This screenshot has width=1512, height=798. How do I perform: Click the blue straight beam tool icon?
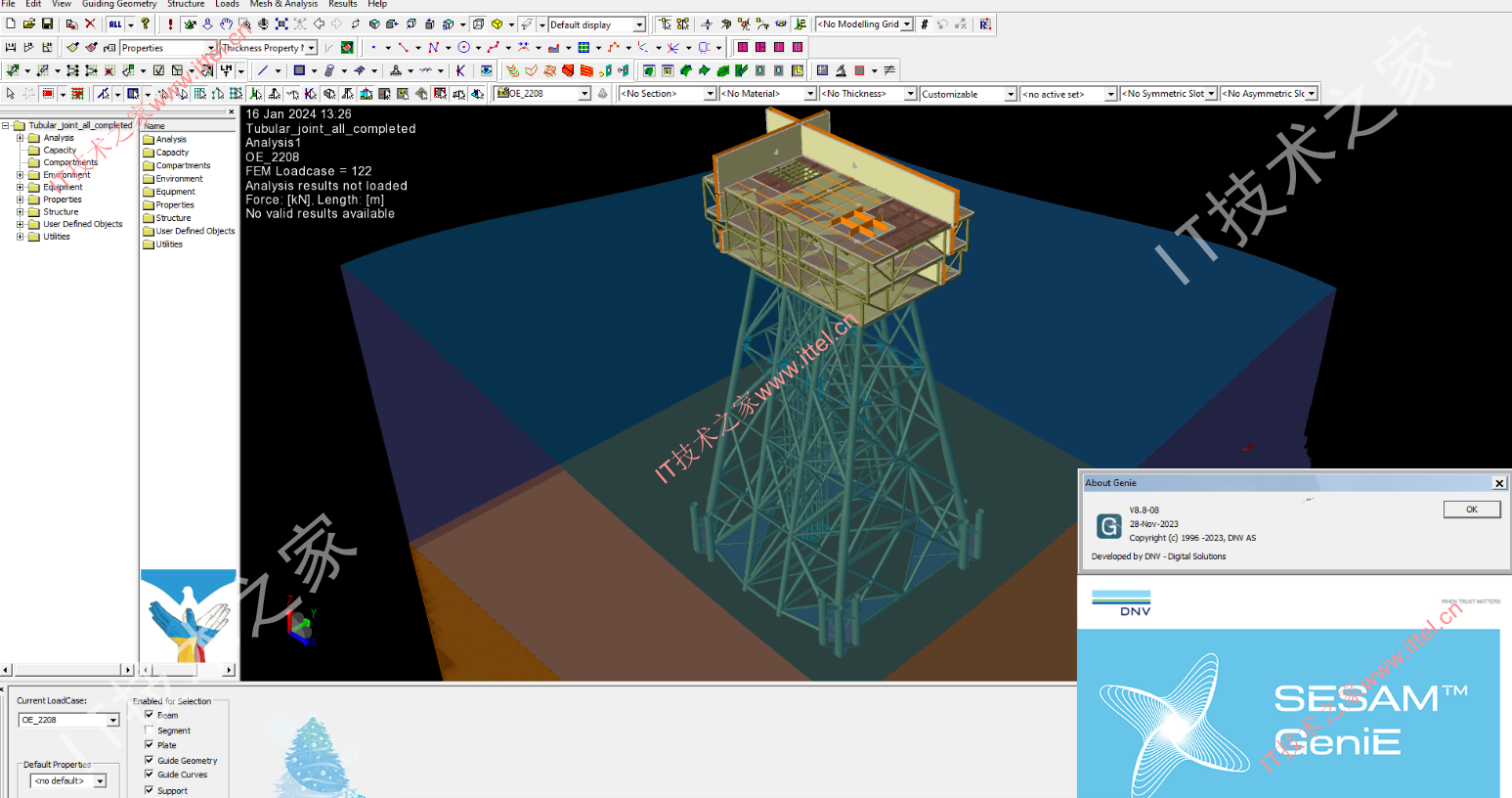click(x=262, y=70)
